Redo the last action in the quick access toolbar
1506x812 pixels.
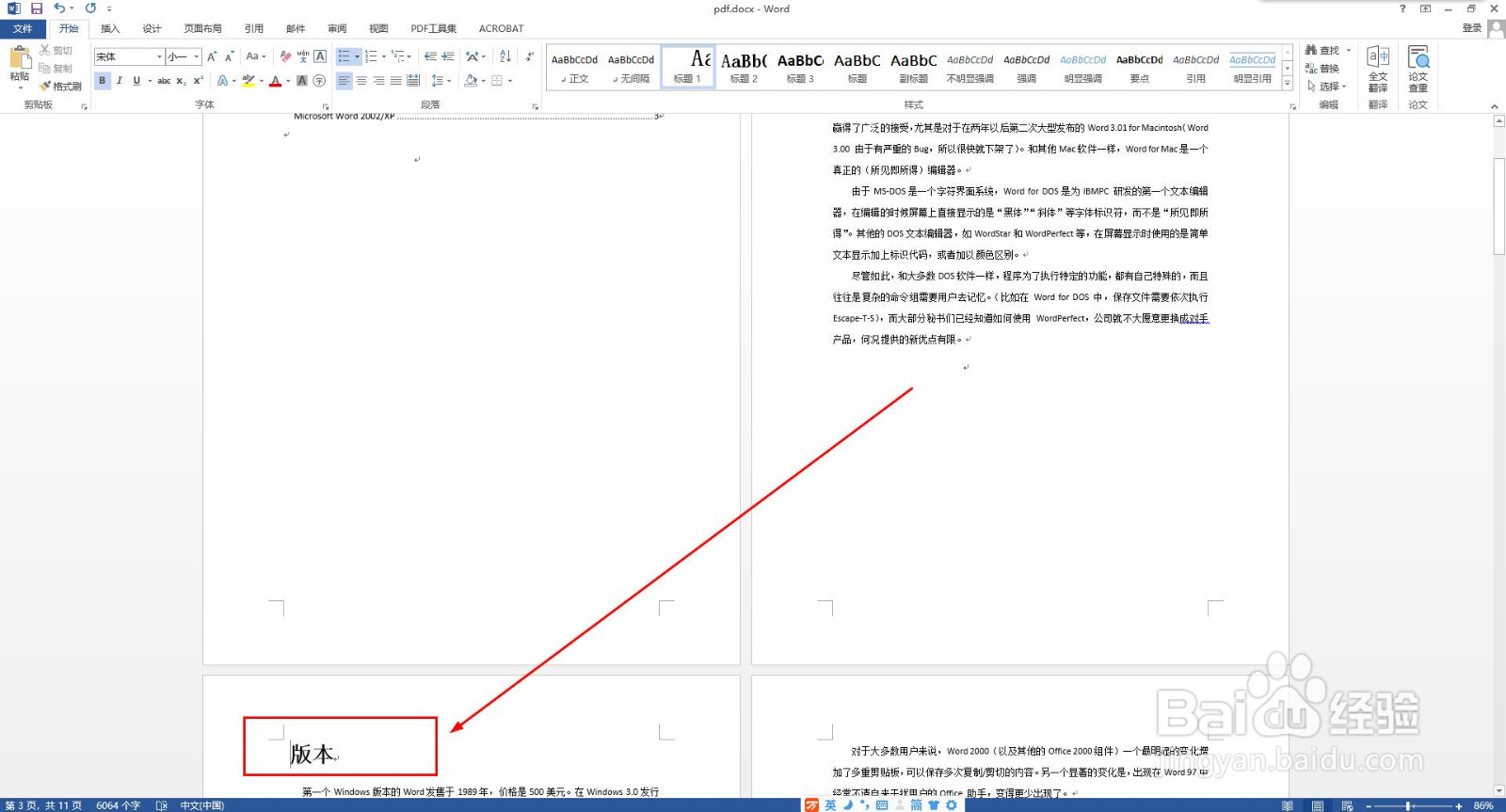pos(90,8)
